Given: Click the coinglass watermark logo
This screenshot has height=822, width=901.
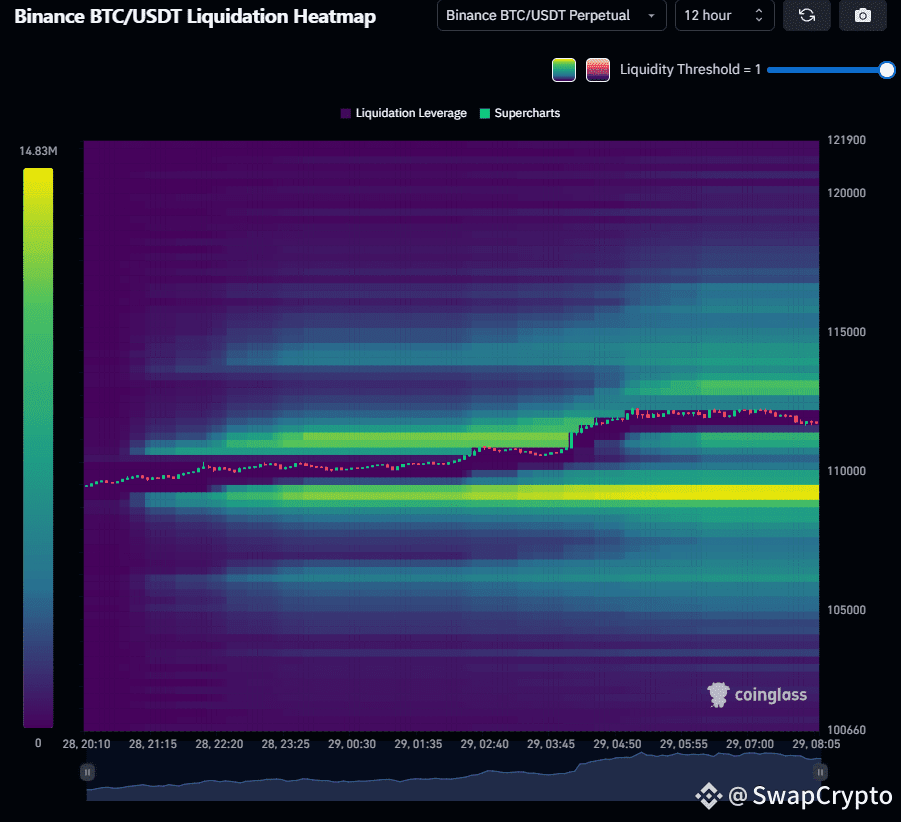Looking at the screenshot, I should 757,695.
